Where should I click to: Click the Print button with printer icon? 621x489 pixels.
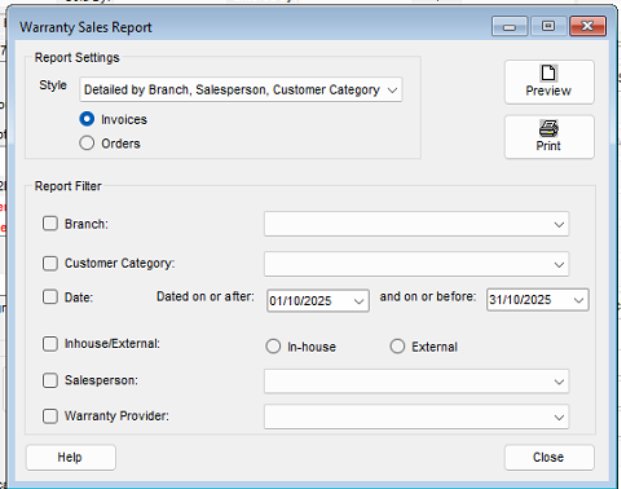pyautogui.click(x=549, y=137)
